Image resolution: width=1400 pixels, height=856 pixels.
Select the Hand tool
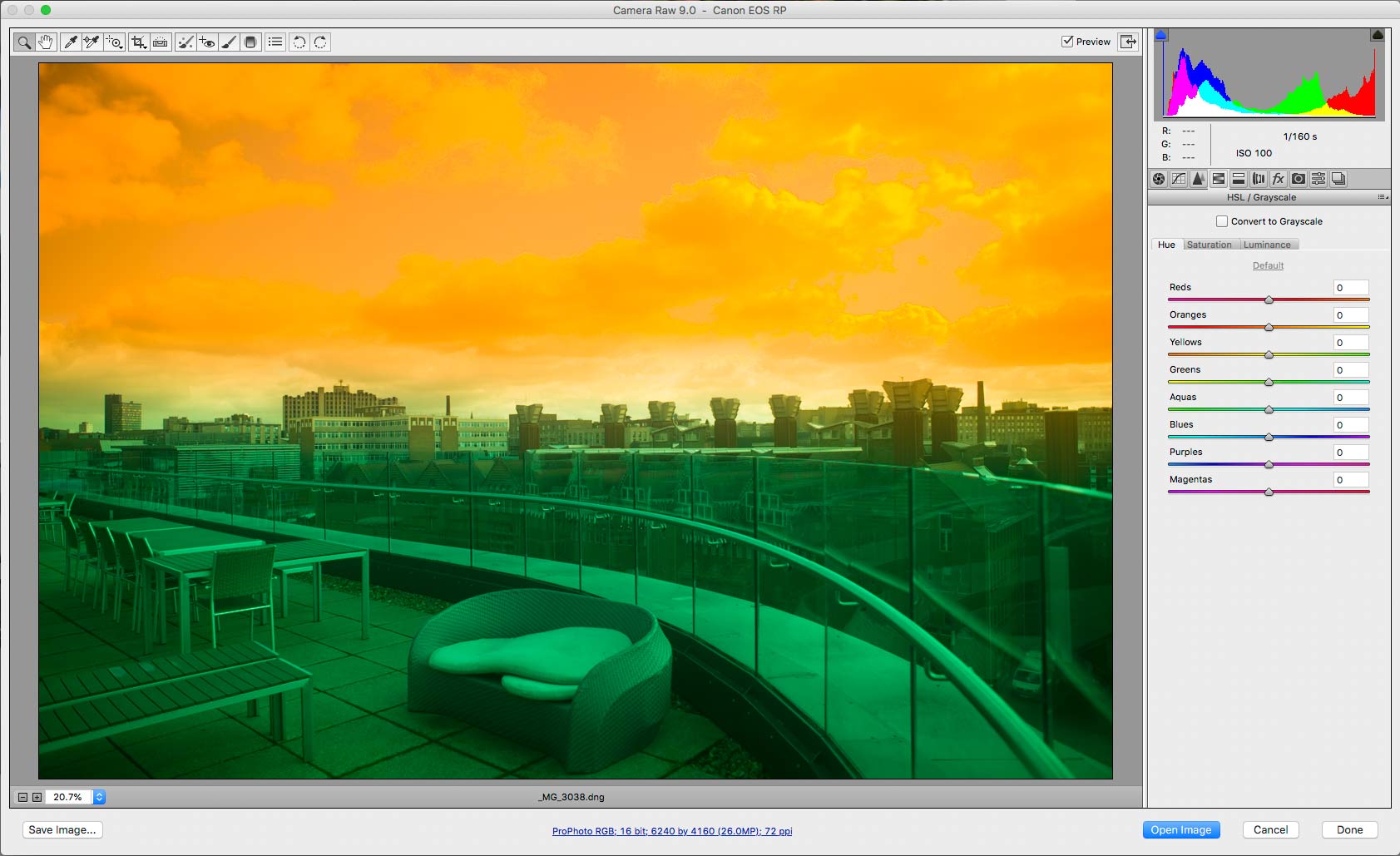tap(46, 42)
